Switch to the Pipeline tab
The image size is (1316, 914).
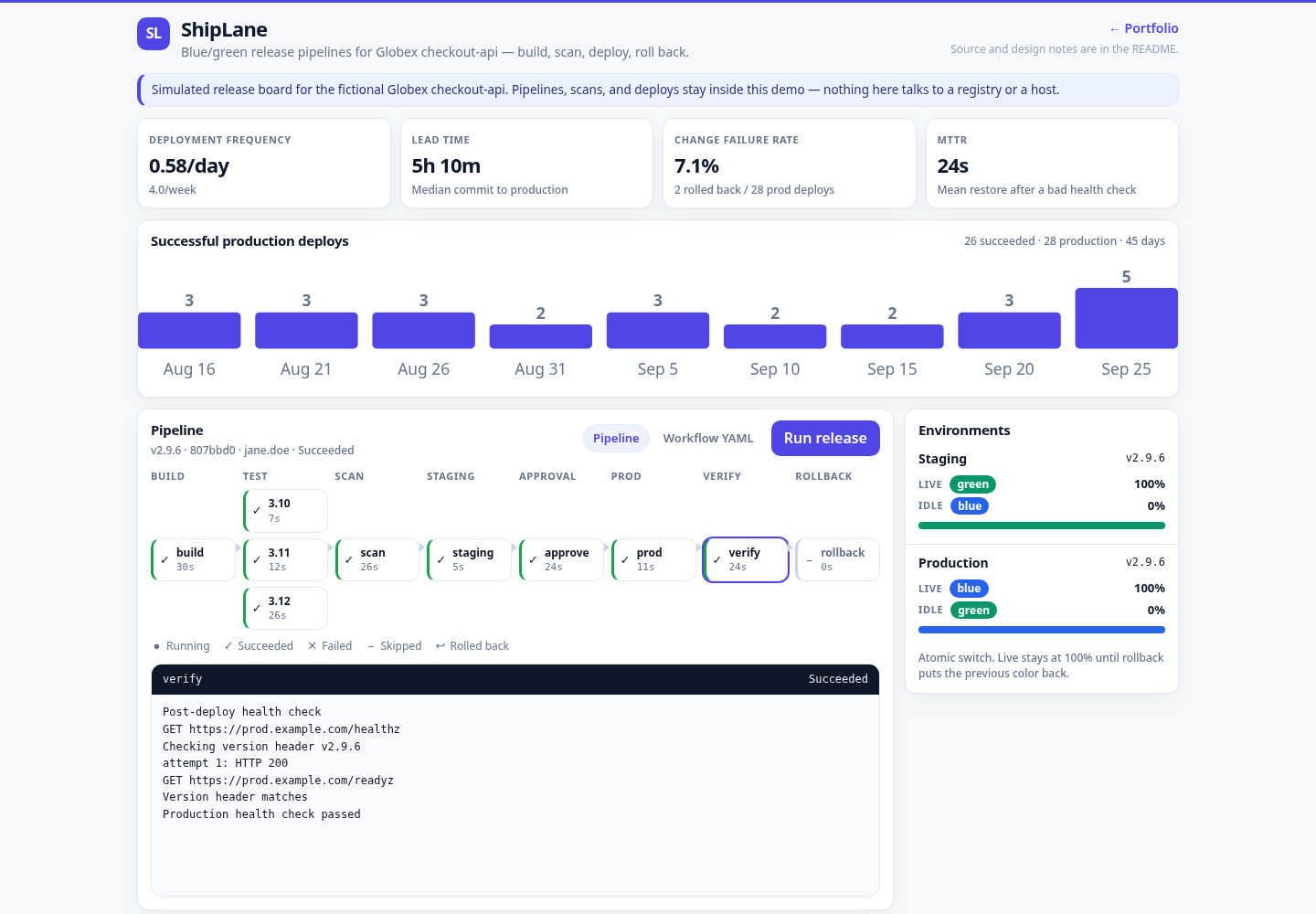[x=616, y=439]
